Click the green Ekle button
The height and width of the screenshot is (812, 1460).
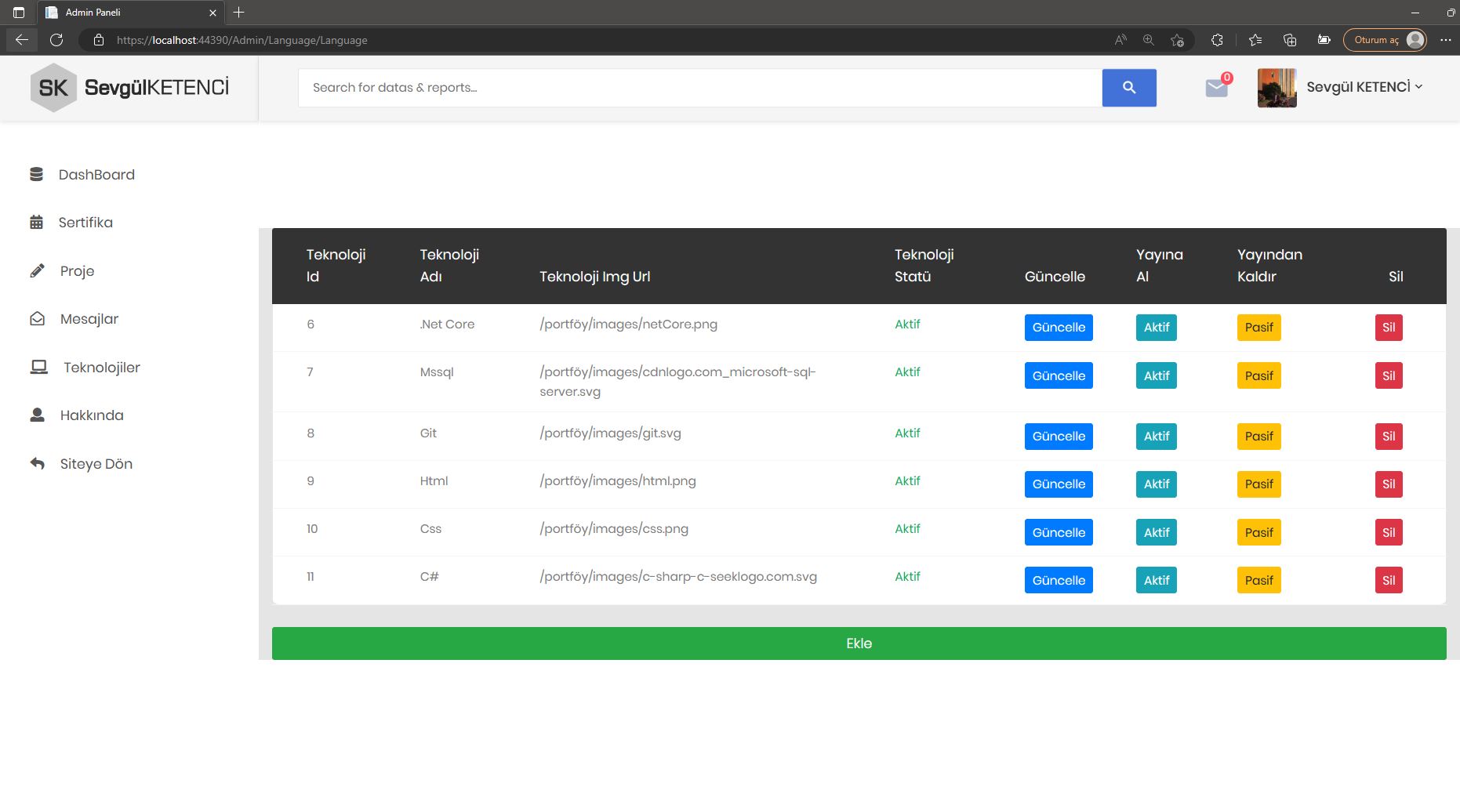(x=859, y=643)
